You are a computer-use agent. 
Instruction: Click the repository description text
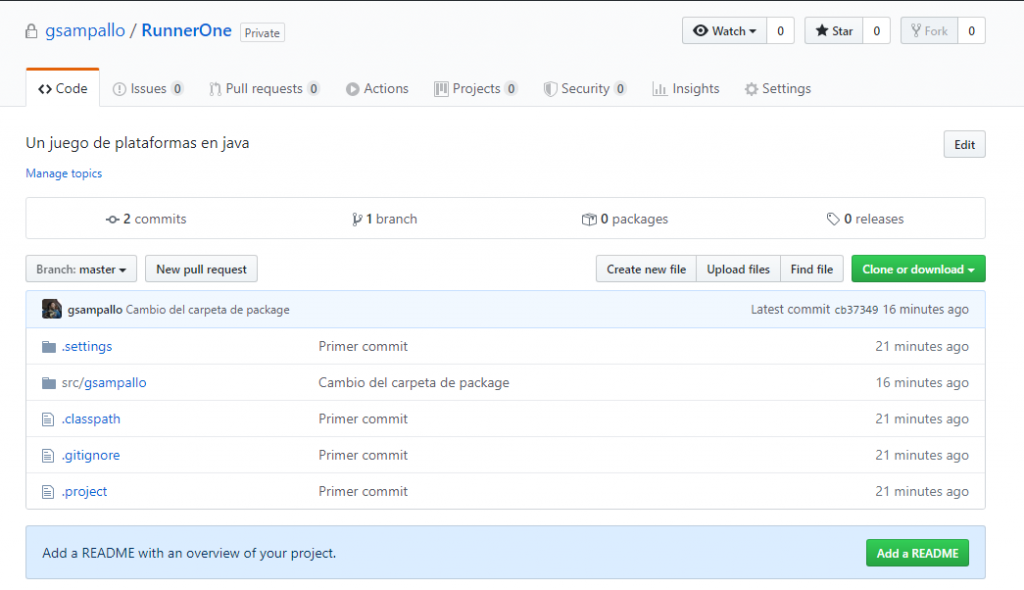click(138, 143)
